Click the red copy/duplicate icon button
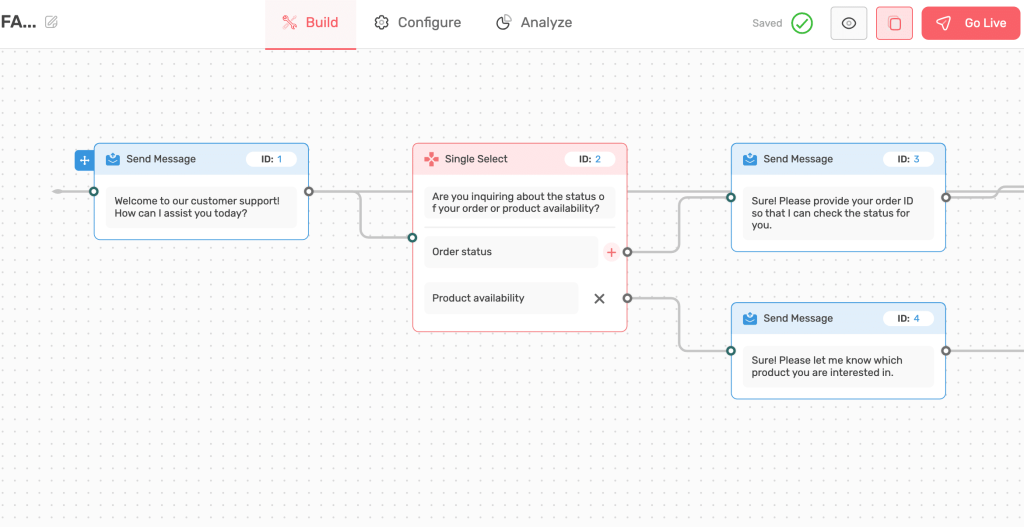The height and width of the screenshot is (527, 1024). (x=894, y=23)
